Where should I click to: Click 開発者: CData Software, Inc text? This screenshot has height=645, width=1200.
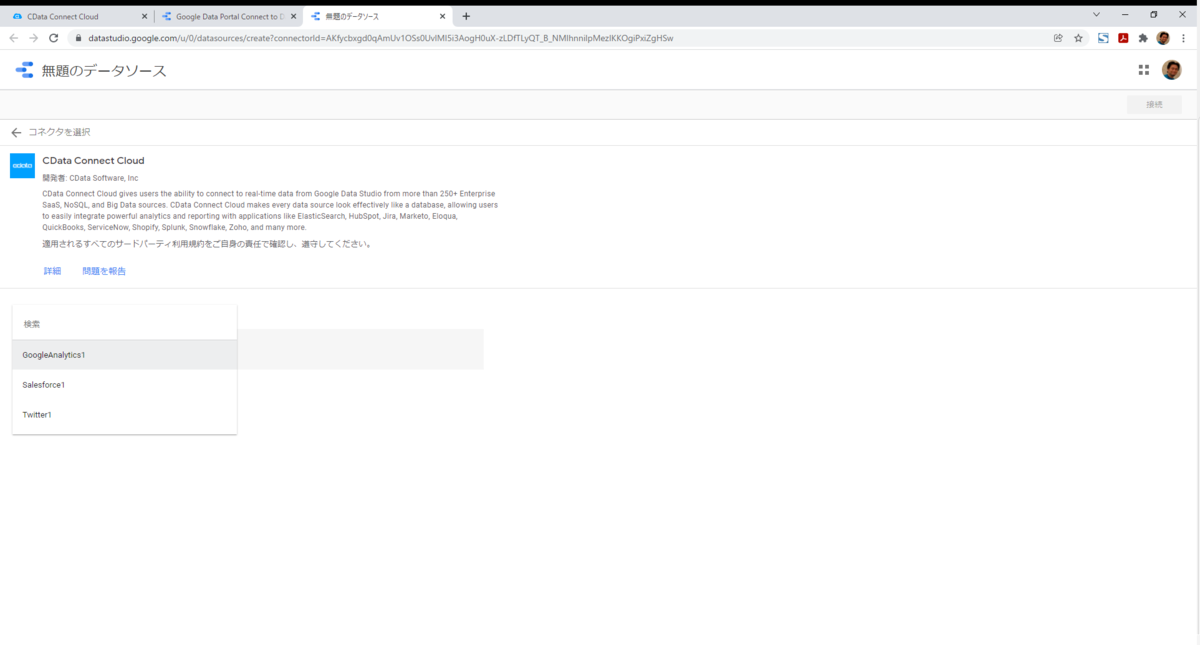click(90, 178)
